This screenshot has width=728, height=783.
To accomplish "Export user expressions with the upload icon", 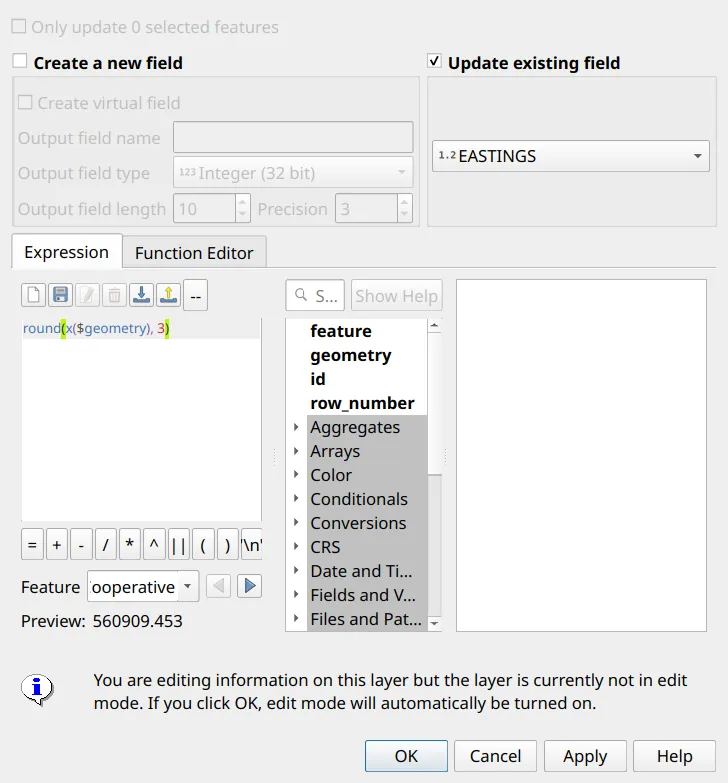I will pos(169,295).
